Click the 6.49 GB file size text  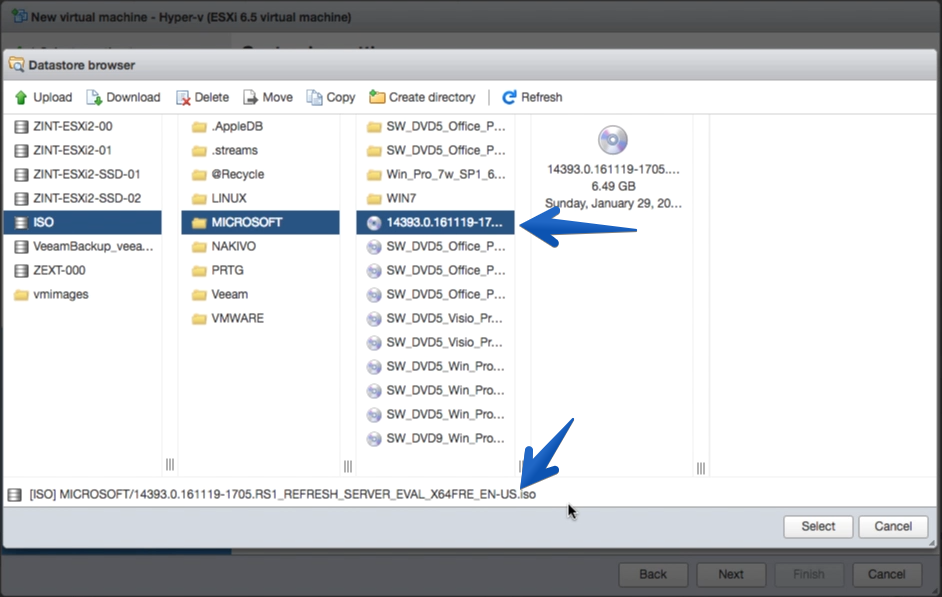tap(613, 186)
